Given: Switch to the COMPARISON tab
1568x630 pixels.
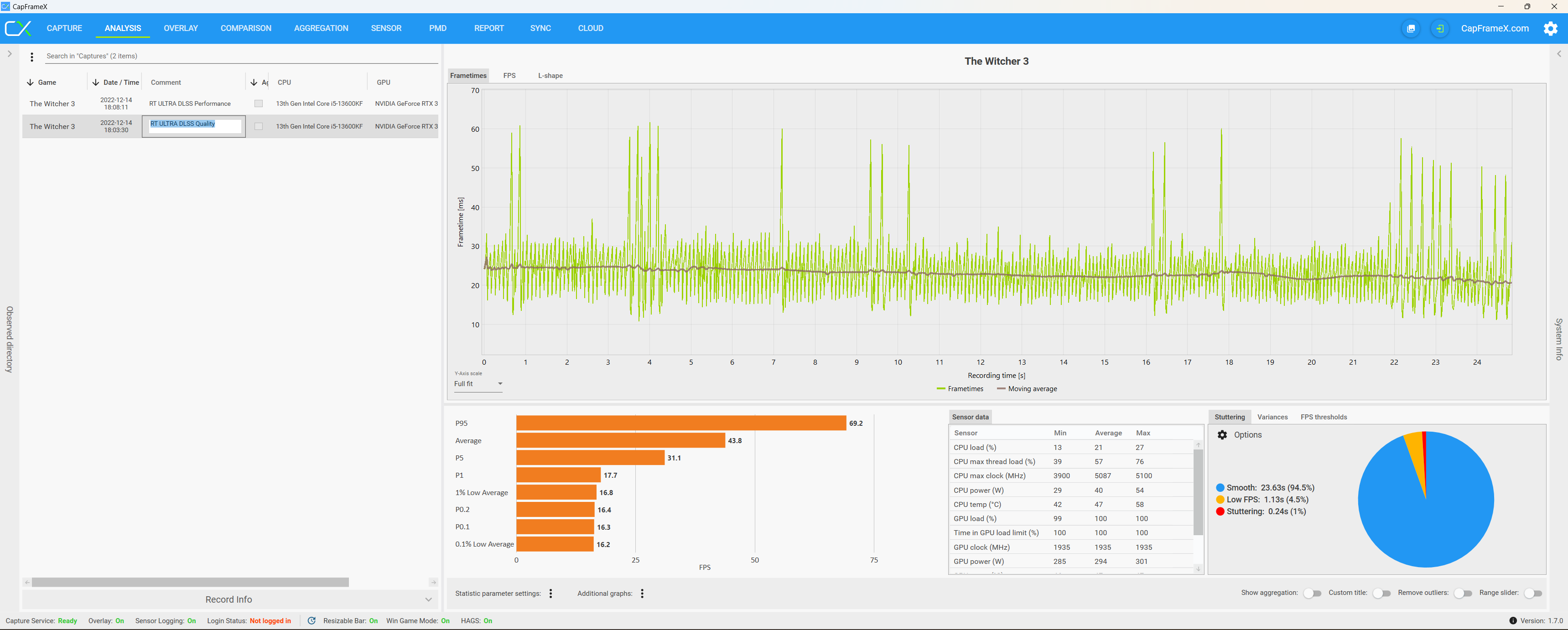Looking at the screenshot, I should point(246,29).
